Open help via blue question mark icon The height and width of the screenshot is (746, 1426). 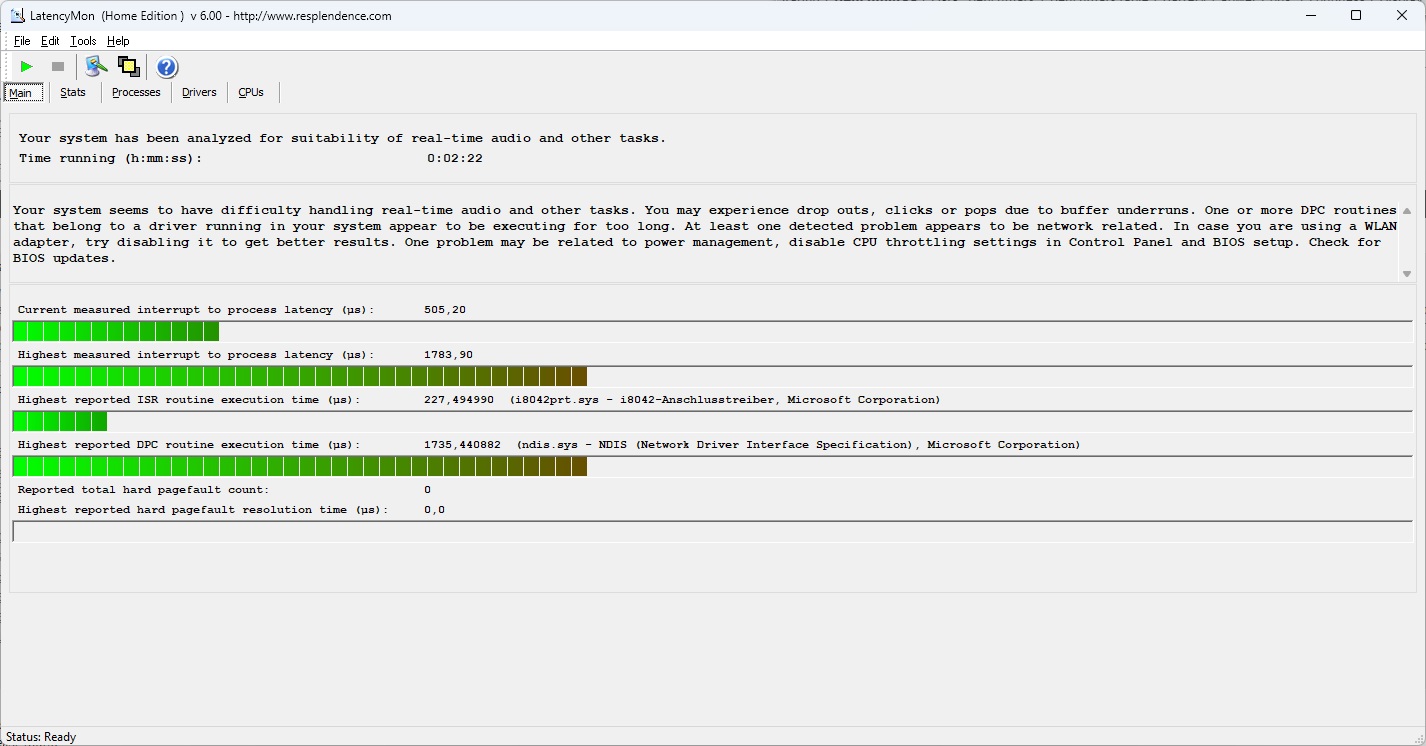[x=167, y=67]
